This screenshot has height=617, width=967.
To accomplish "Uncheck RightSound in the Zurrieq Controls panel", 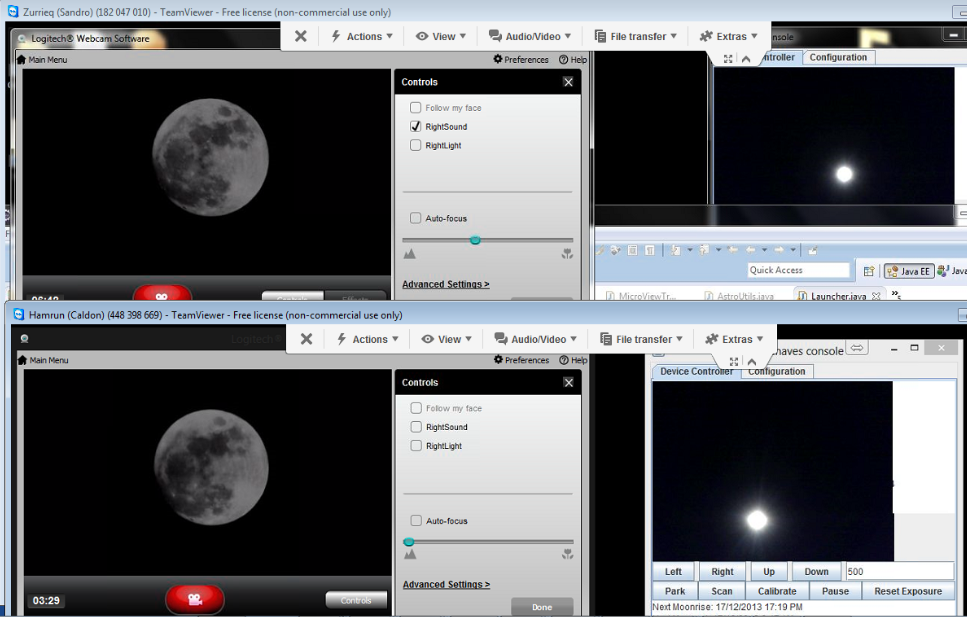I will click(x=416, y=127).
